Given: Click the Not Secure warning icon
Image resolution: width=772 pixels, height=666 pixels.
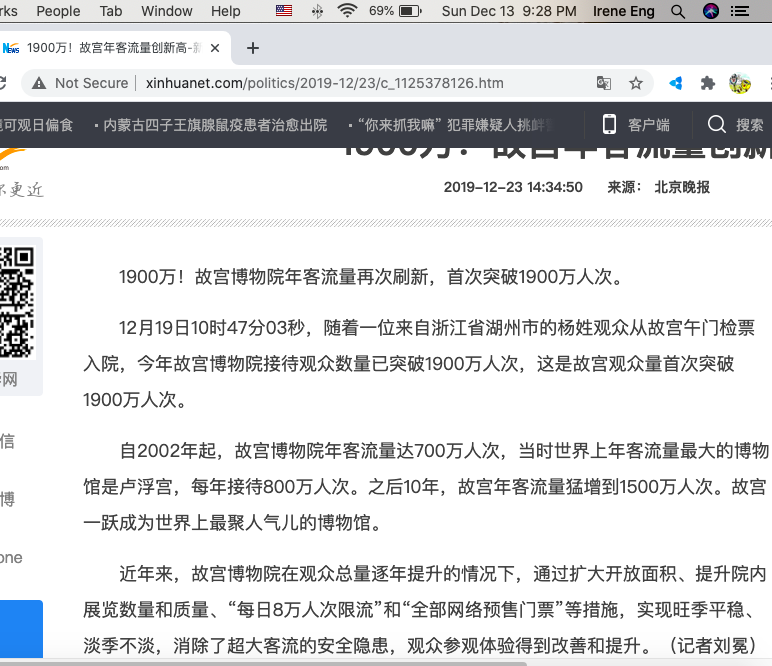Looking at the screenshot, I should click(39, 83).
